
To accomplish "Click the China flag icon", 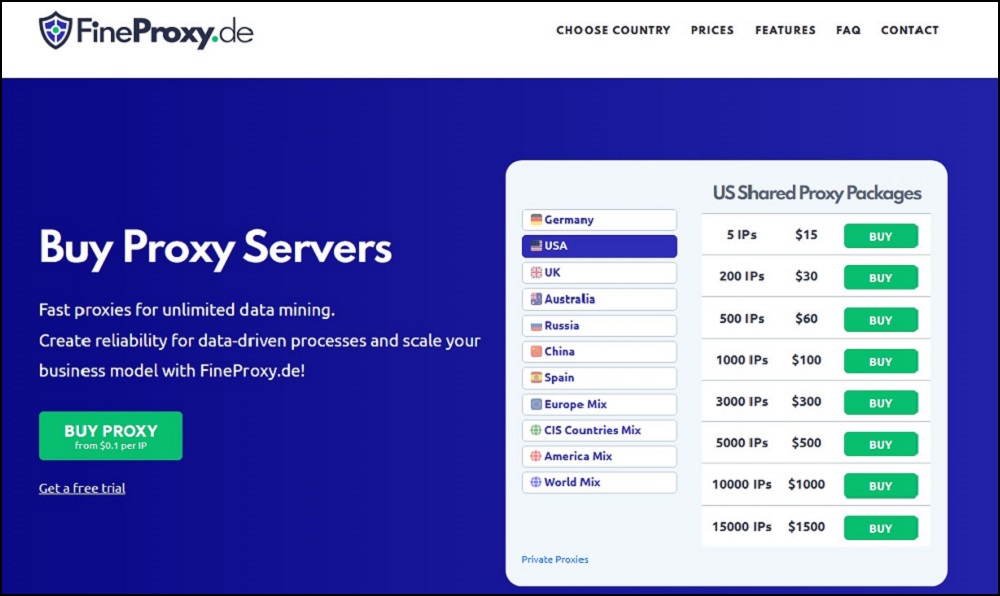I will pos(536,351).
